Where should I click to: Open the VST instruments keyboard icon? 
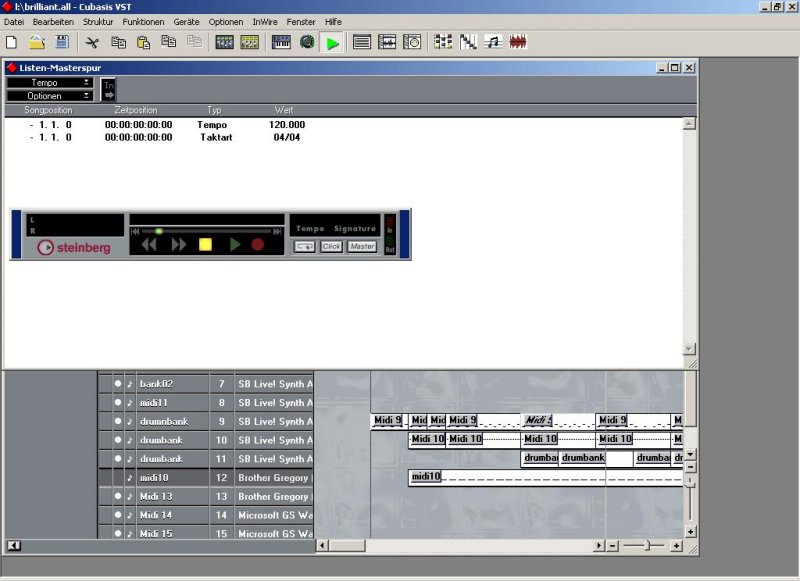pyautogui.click(x=281, y=42)
